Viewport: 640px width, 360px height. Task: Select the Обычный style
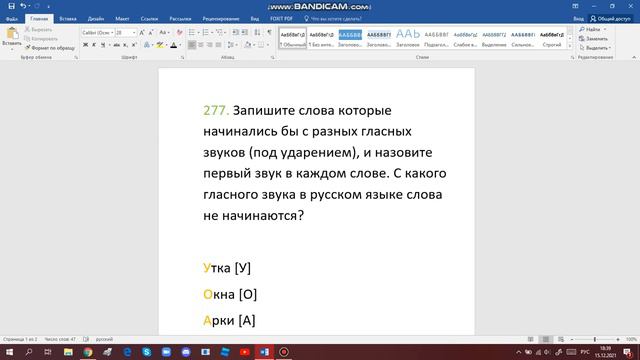point(293,38)
